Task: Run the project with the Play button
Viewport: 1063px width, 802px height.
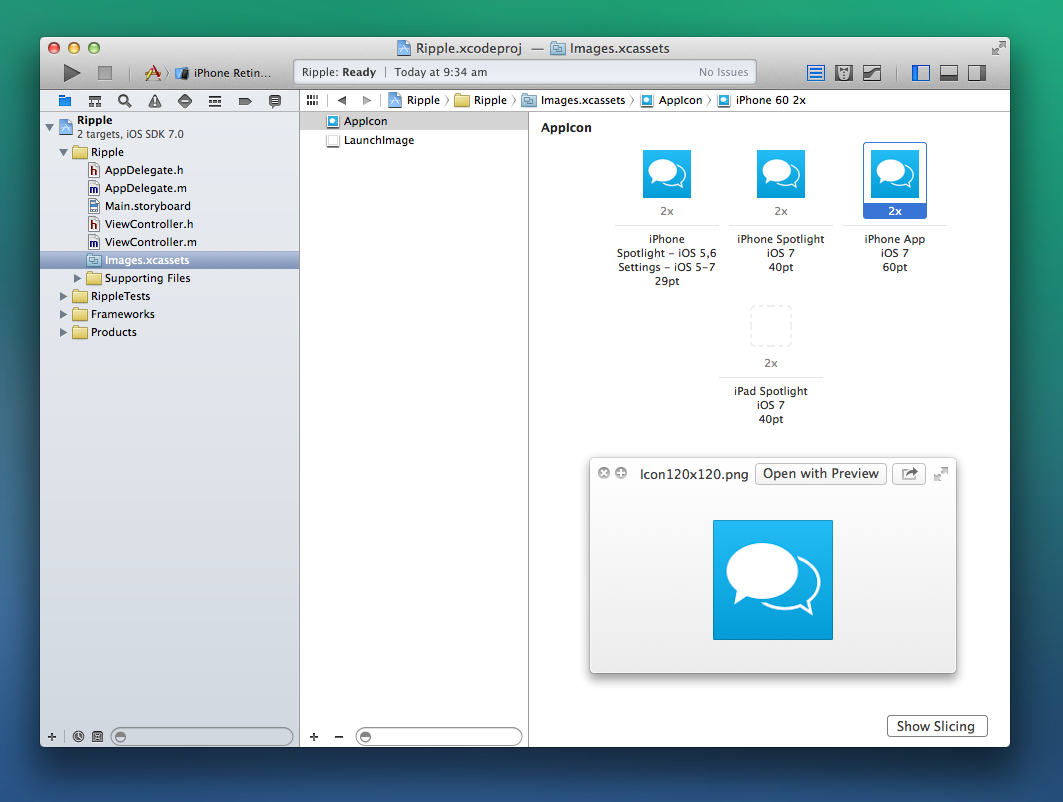Action: (x=72, y=73)
